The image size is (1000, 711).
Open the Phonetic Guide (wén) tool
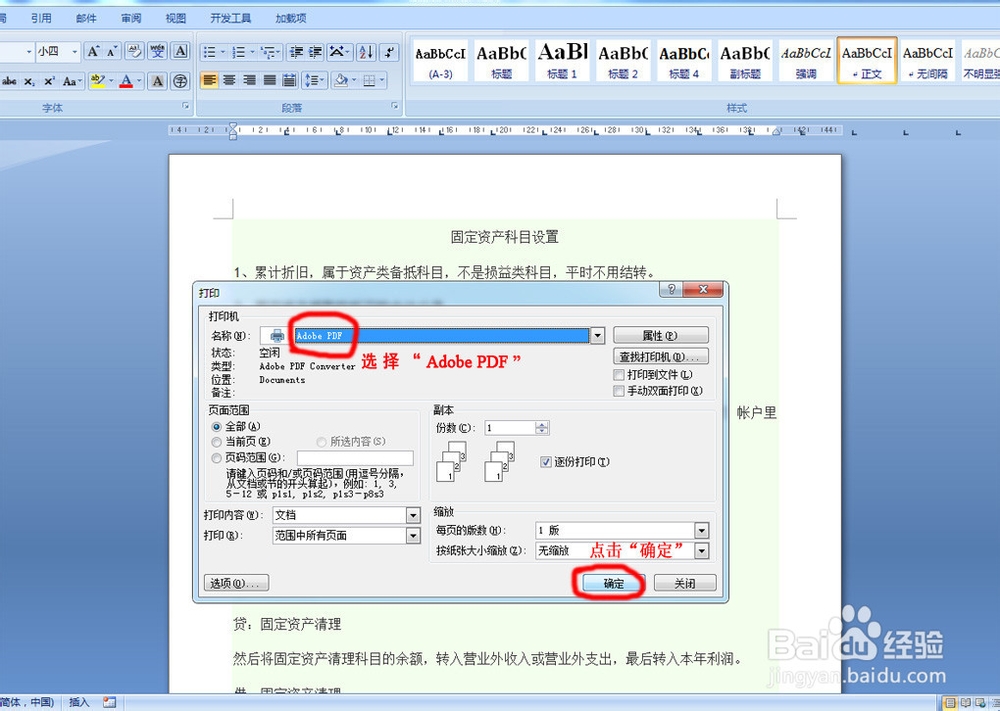[x=158, y=52]
